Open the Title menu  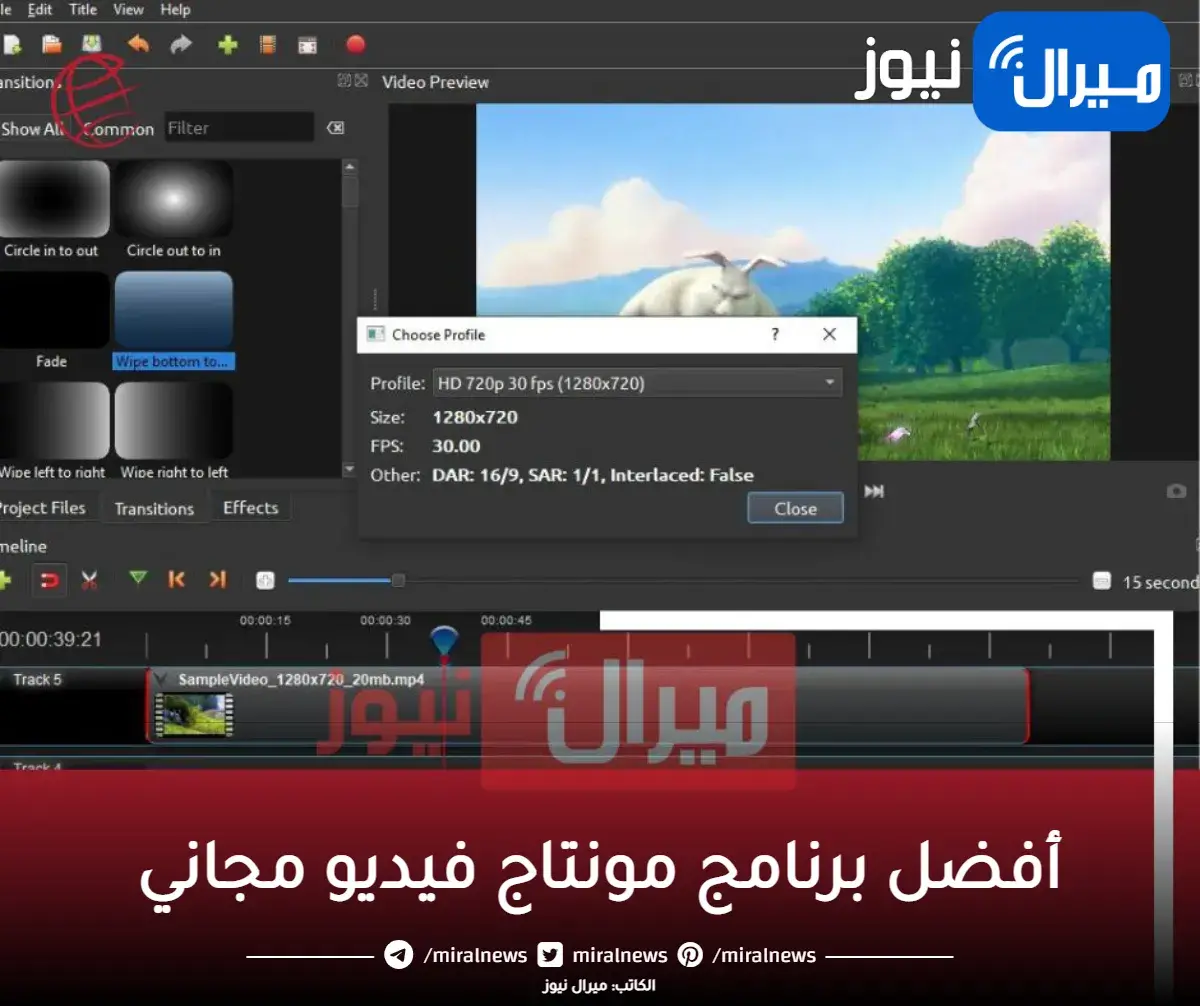pyautogui.click(x=83, y=9)
